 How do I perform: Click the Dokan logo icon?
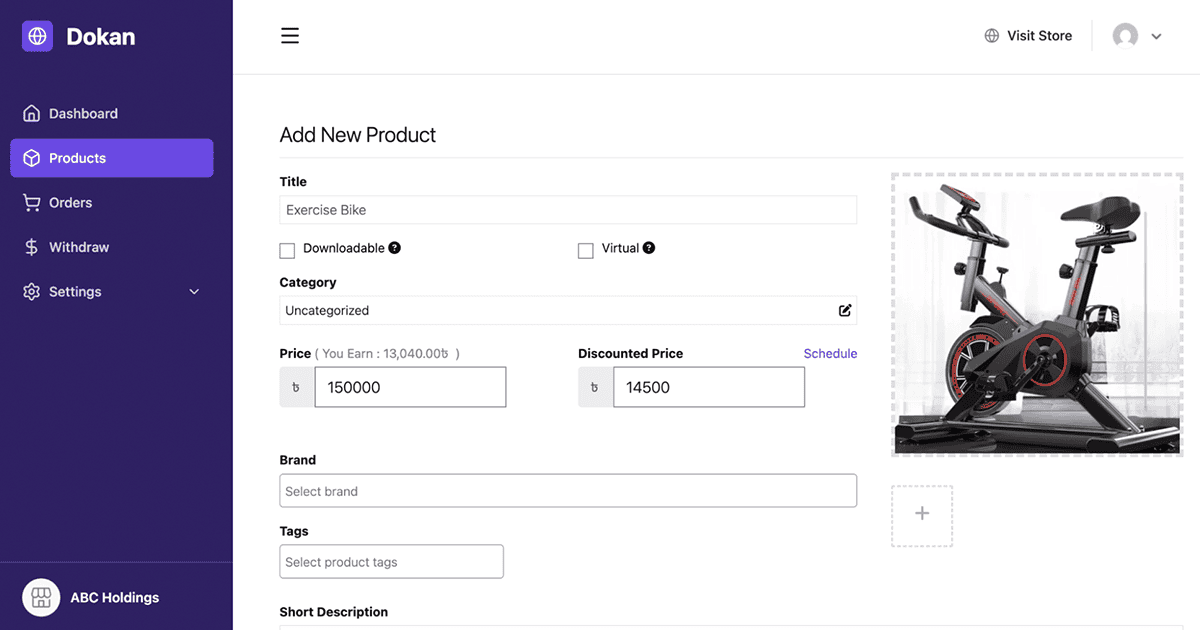pos(36,35)
